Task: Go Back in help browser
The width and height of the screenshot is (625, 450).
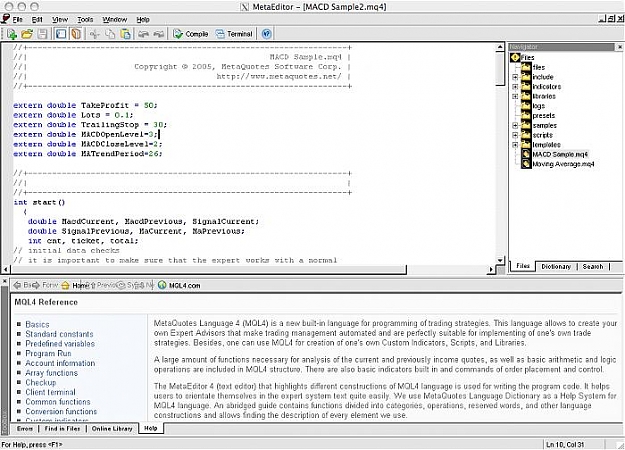Action: [22, 285]
